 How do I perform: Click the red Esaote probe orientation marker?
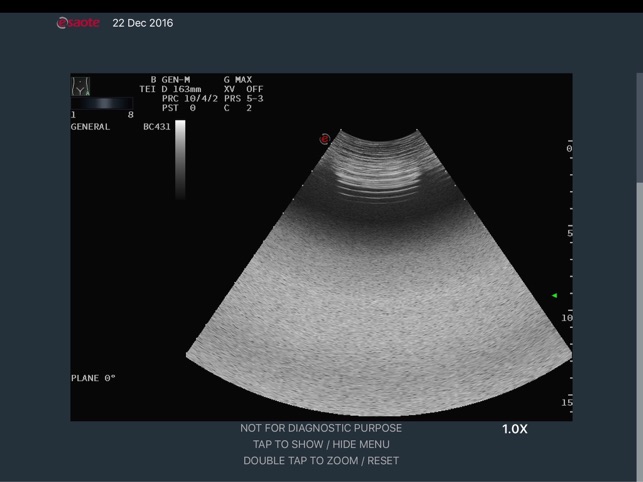pyautogui.click(x=324, y=139)
